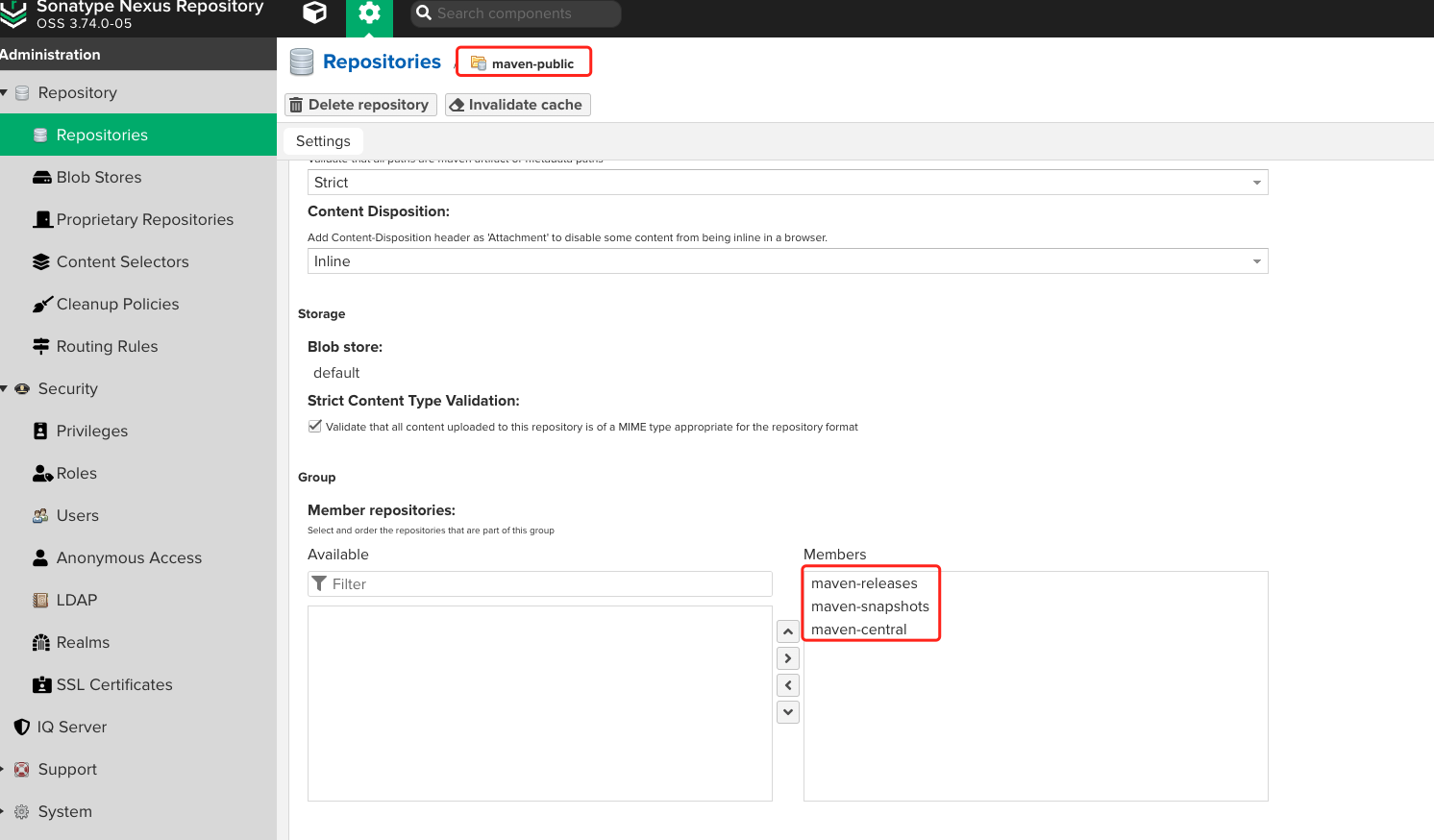Expand the System tree section

(3, 812)
